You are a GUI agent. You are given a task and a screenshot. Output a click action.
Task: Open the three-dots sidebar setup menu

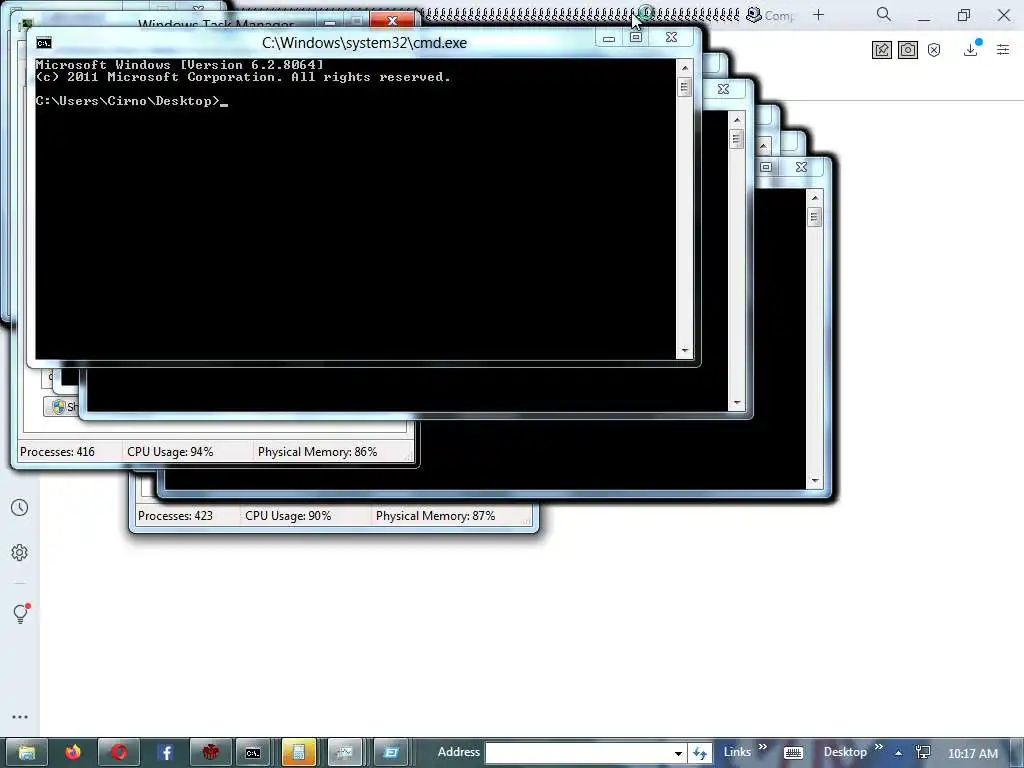coord(20,716)
